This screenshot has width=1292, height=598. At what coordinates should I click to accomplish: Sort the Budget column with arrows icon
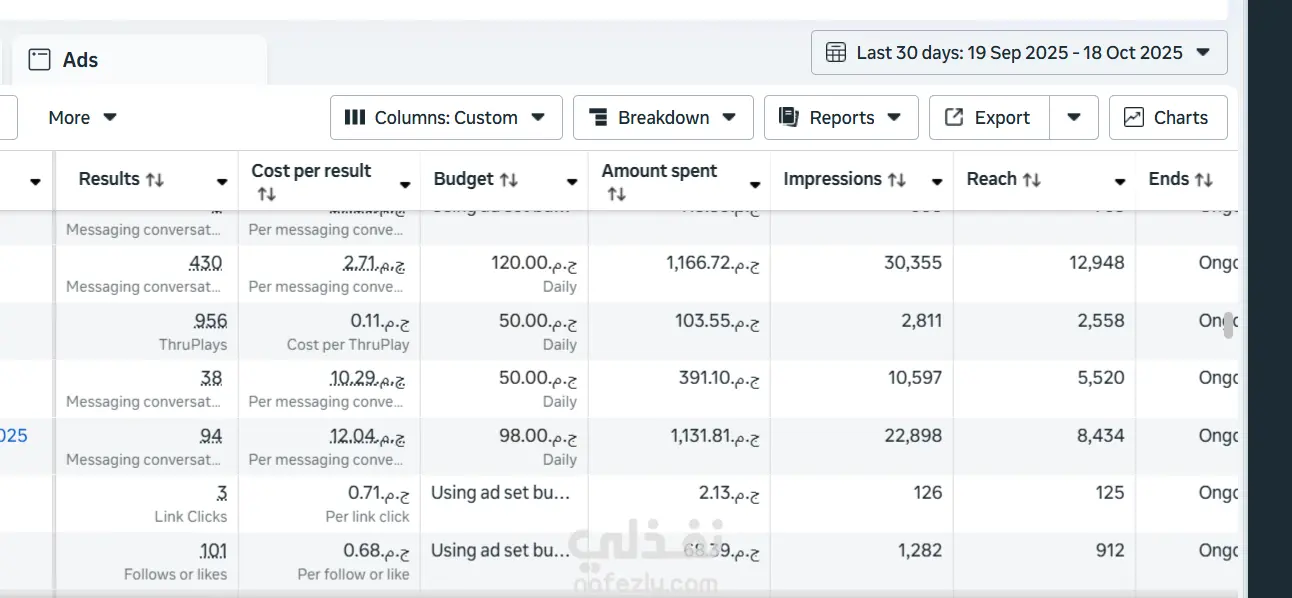[509, 180]
